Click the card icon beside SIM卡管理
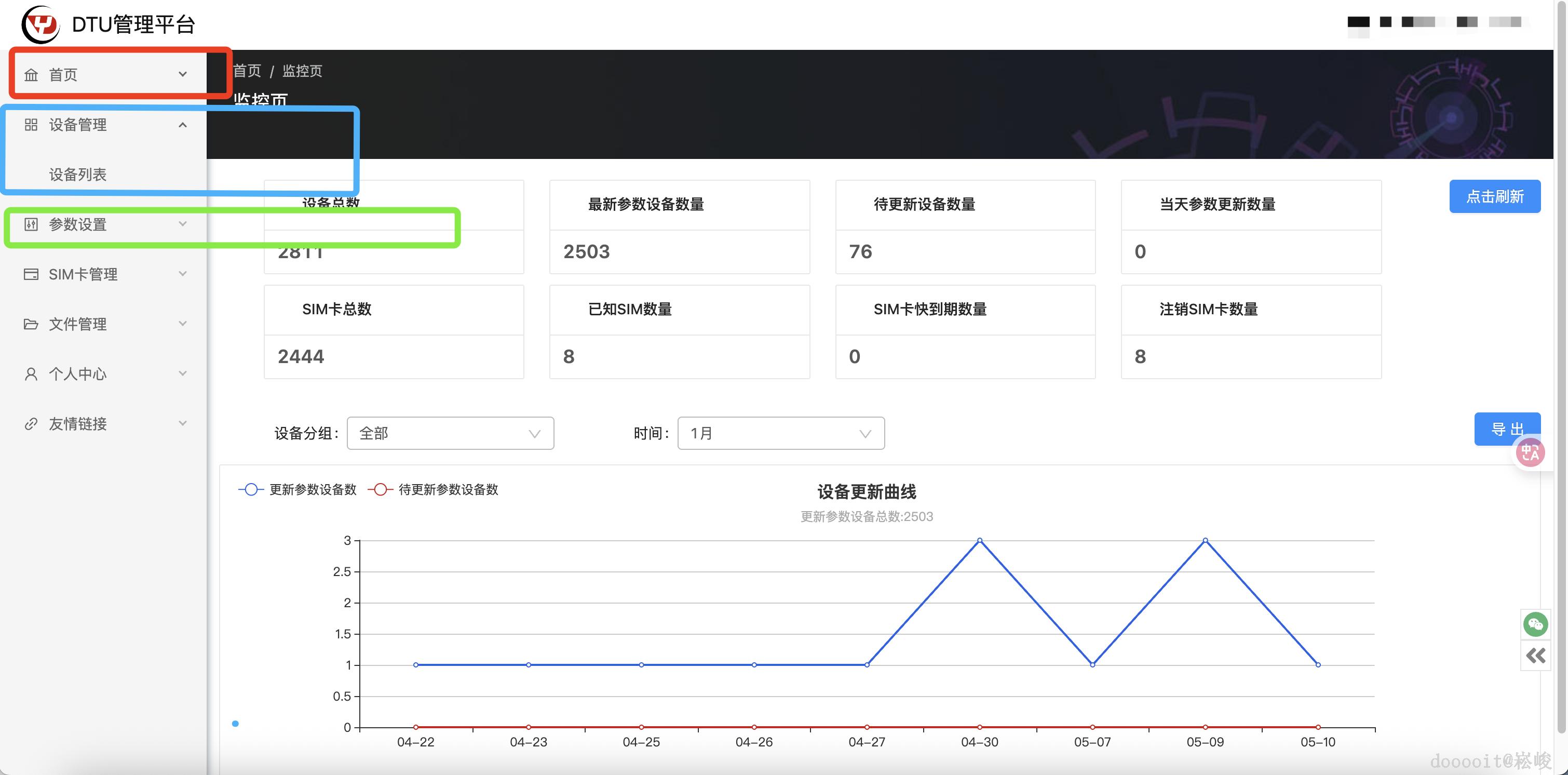The width and height of the screenshot is (1568, 775). pos(31,274)
